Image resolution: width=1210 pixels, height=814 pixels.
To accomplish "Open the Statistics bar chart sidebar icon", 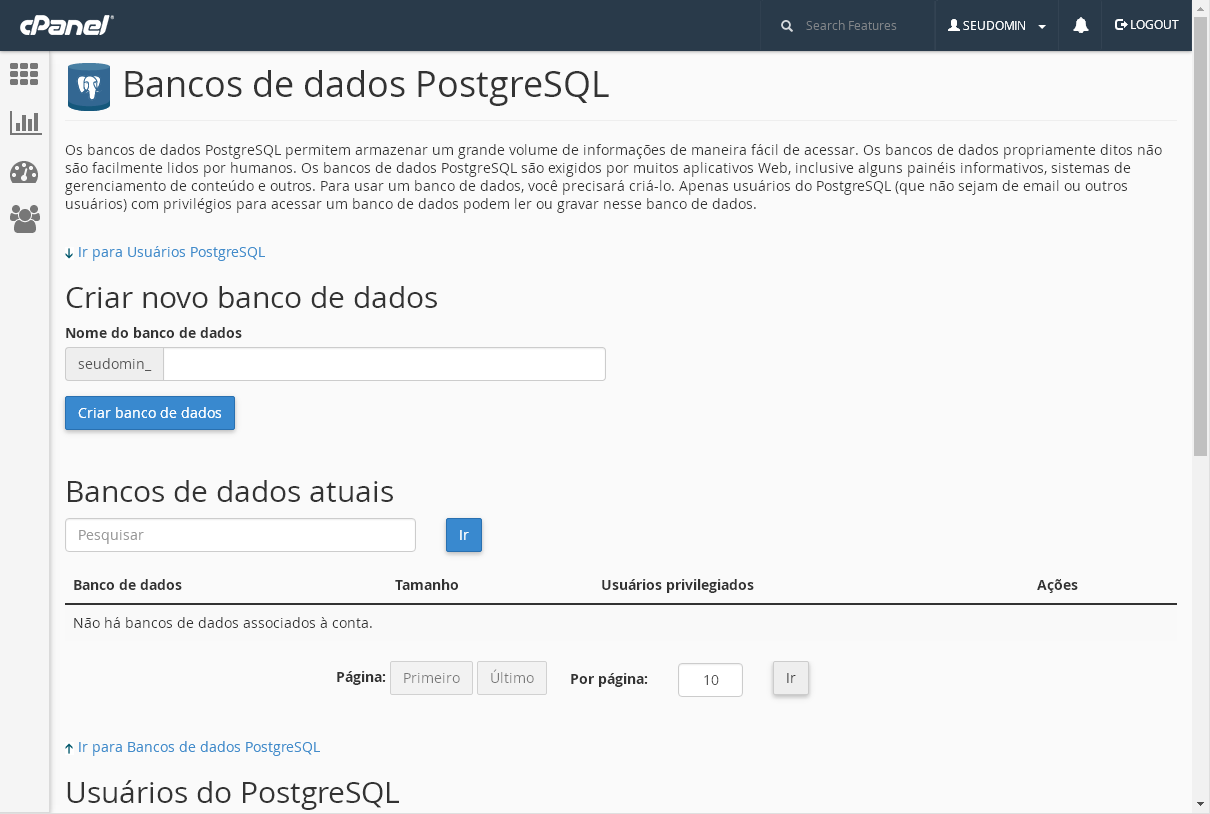I will click(x=25, y=123).
